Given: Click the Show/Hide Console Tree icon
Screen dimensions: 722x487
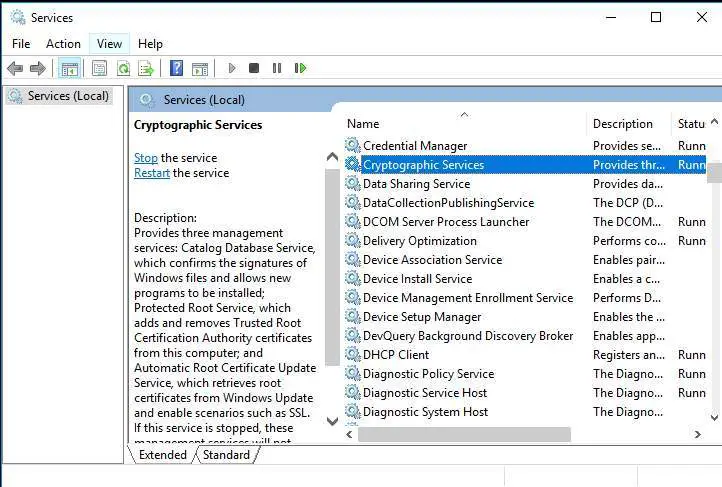Looking at the screenshot, I should [69, 69].
